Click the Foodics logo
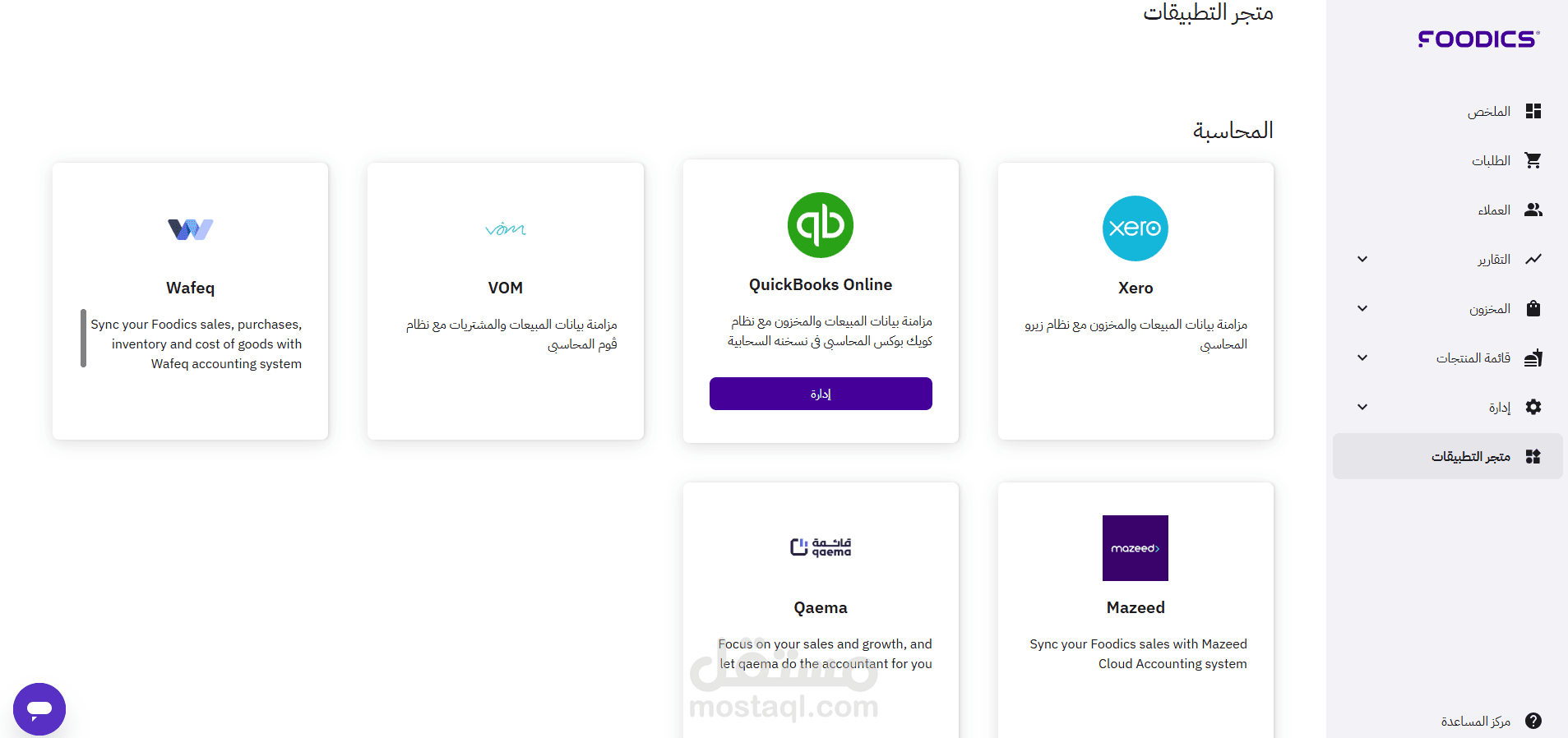The image size is (1568, 738). tap(1478, 39)
